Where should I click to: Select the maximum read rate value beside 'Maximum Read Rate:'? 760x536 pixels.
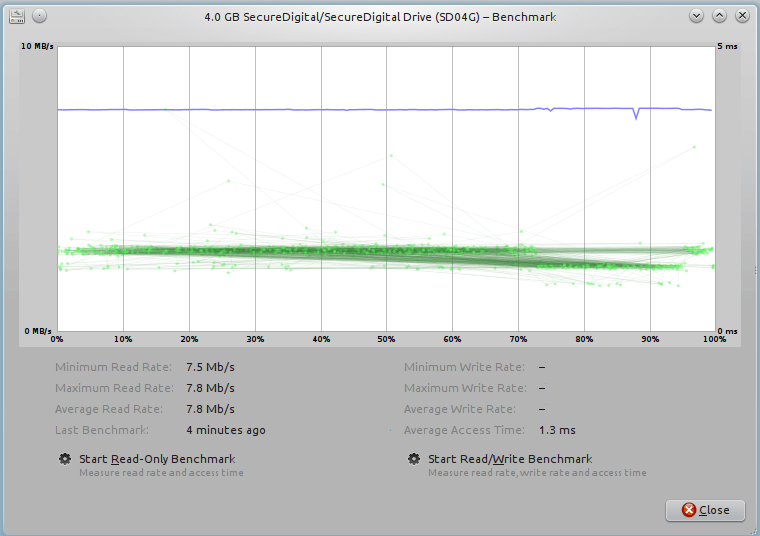tap(210, 388)
